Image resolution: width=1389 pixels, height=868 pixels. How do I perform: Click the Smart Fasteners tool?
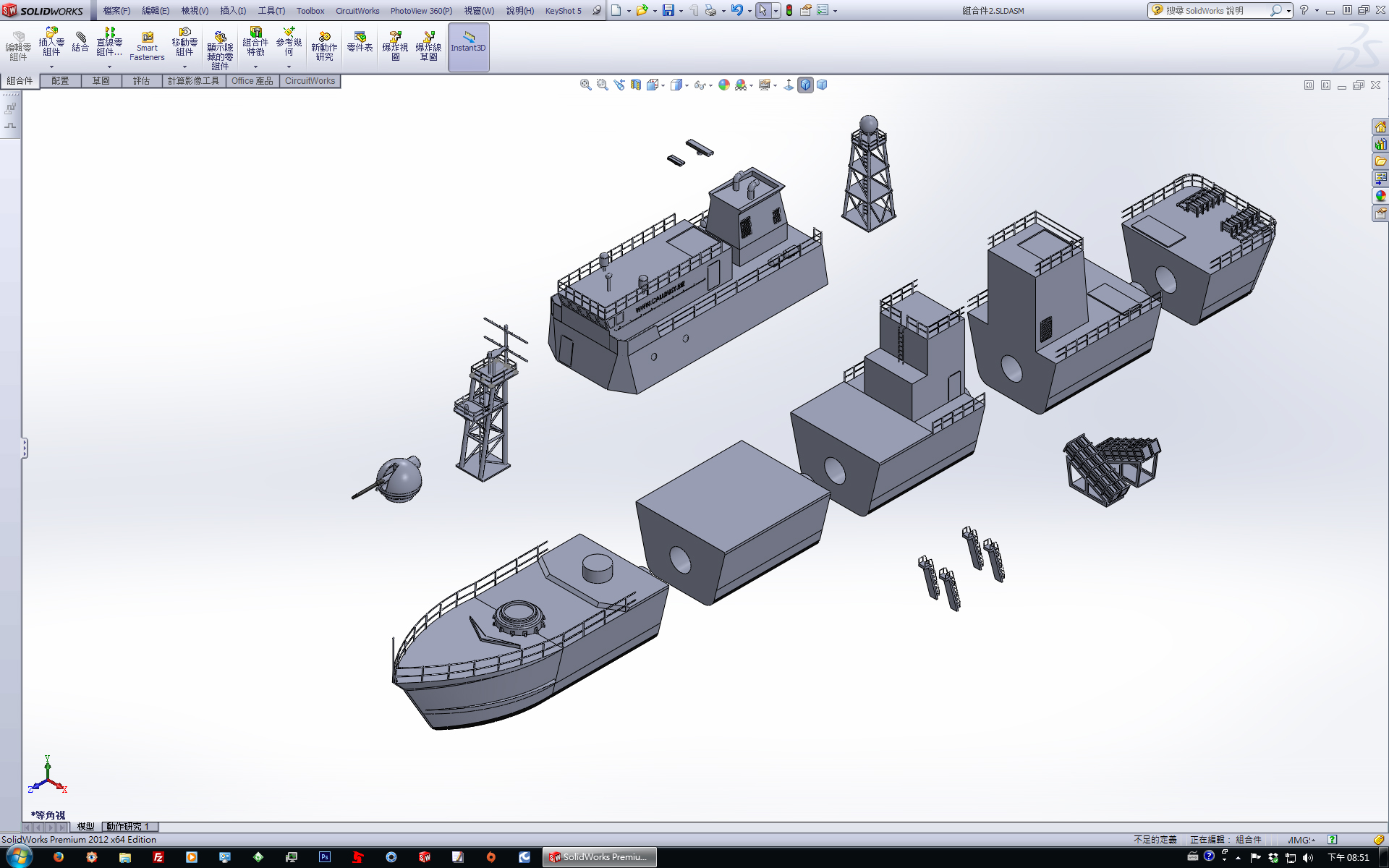click(x=147, y=46)
